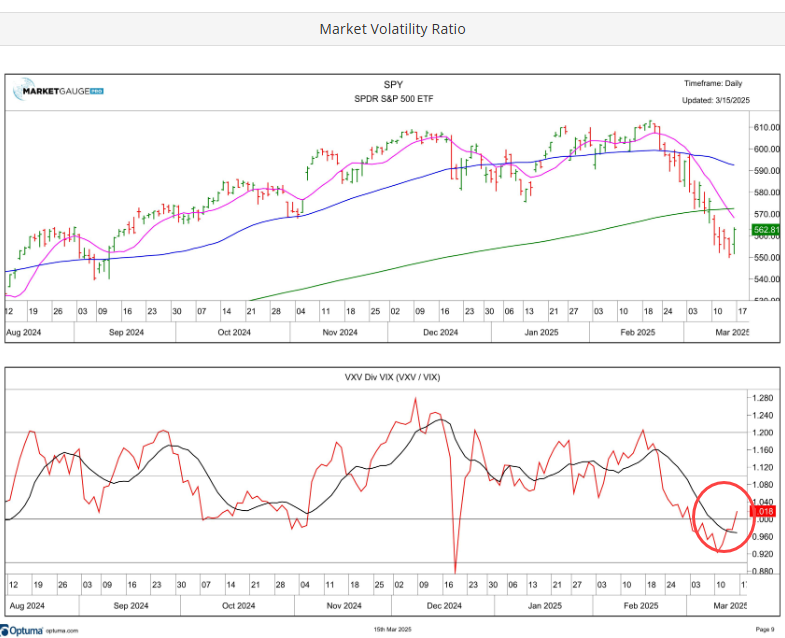
Task: Click the SPDR S&P 500 ETF subtitle
Action: click(394, 99)
